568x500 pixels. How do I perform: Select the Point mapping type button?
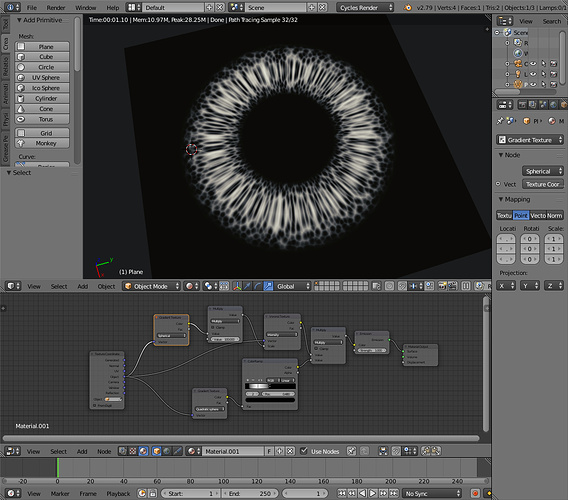tap(521, 216)
